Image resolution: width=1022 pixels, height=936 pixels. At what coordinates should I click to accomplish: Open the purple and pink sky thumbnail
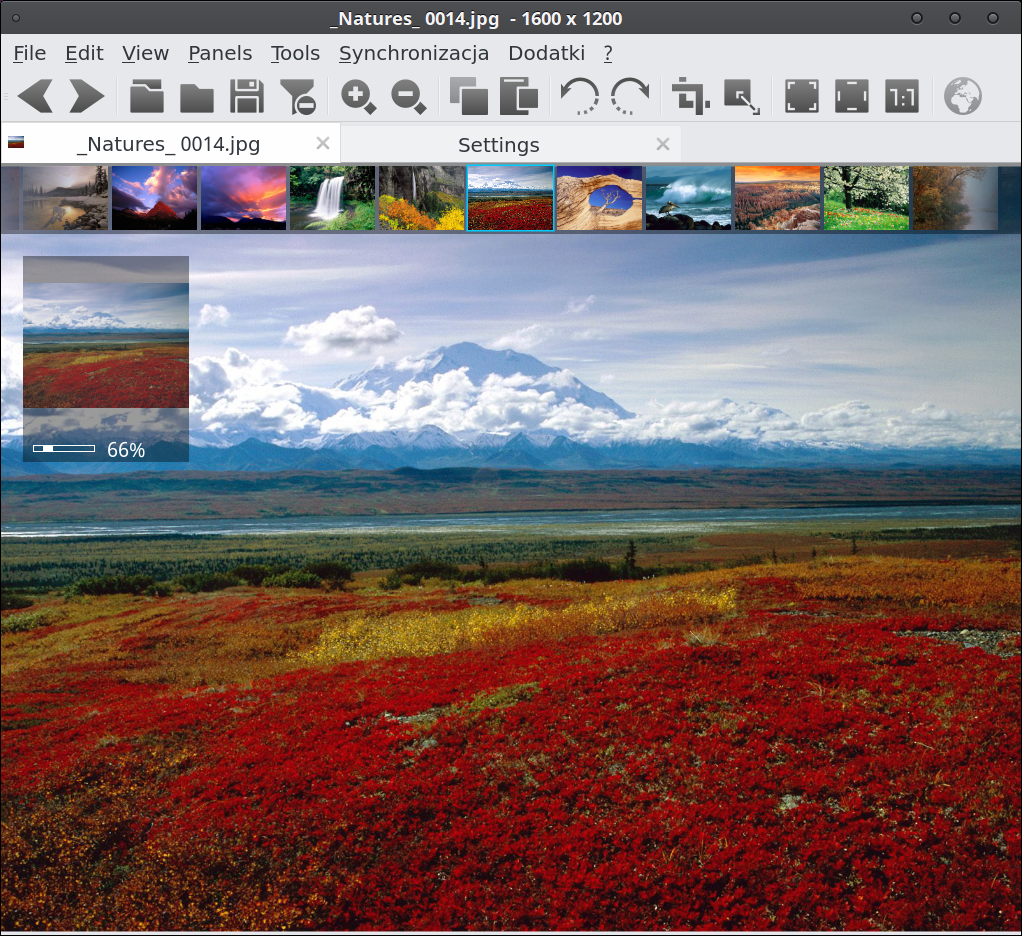243,198
